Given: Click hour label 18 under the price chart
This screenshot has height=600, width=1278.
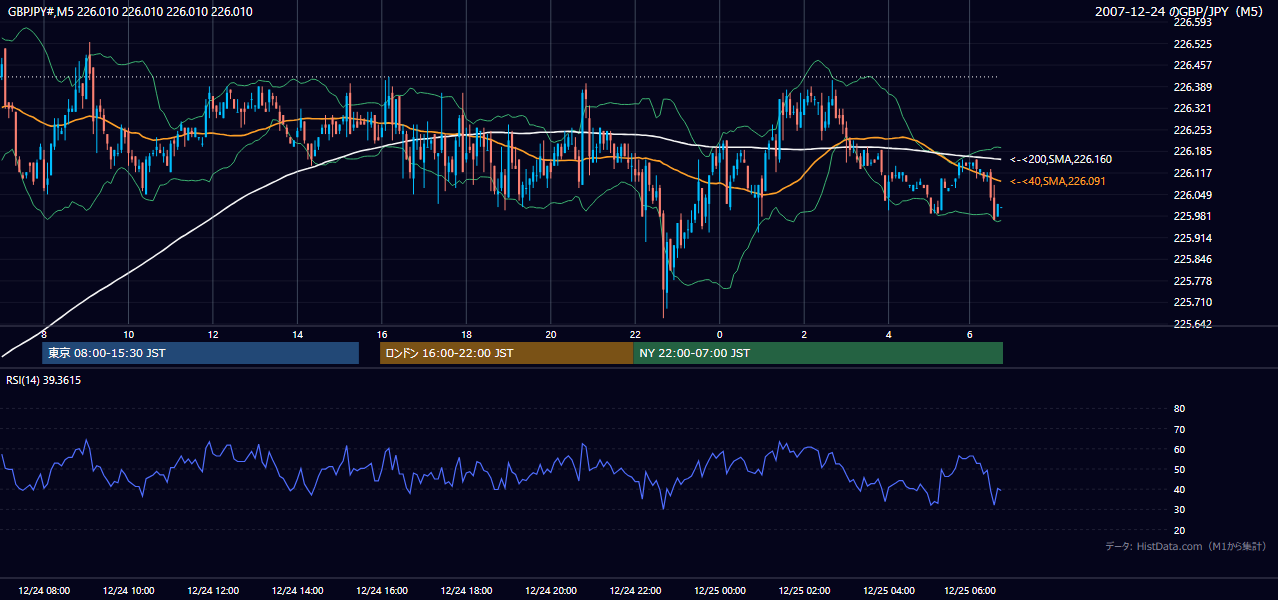Looking at the screenshot, I should click(x=466, y=334).
